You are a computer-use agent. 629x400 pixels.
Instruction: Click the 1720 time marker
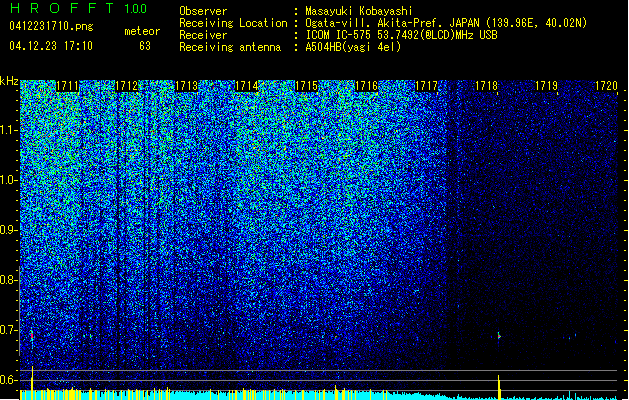pos(606,86)
